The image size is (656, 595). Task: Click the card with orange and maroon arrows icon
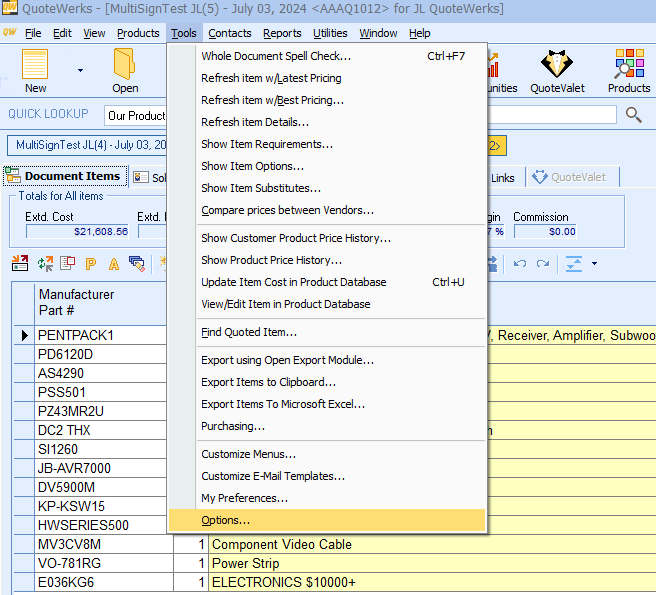click(20, 264)
